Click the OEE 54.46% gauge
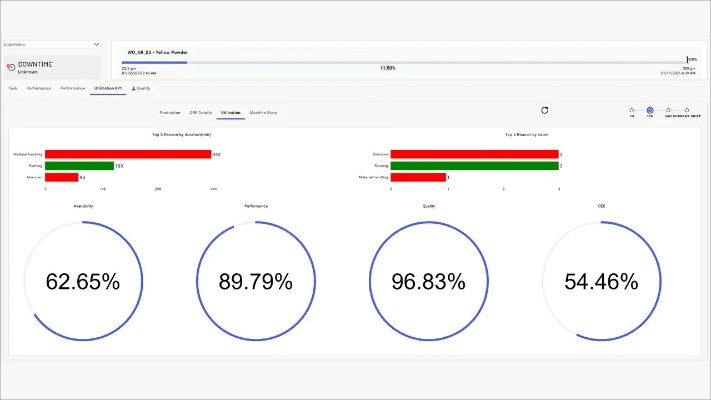 [x=603, y=282]
